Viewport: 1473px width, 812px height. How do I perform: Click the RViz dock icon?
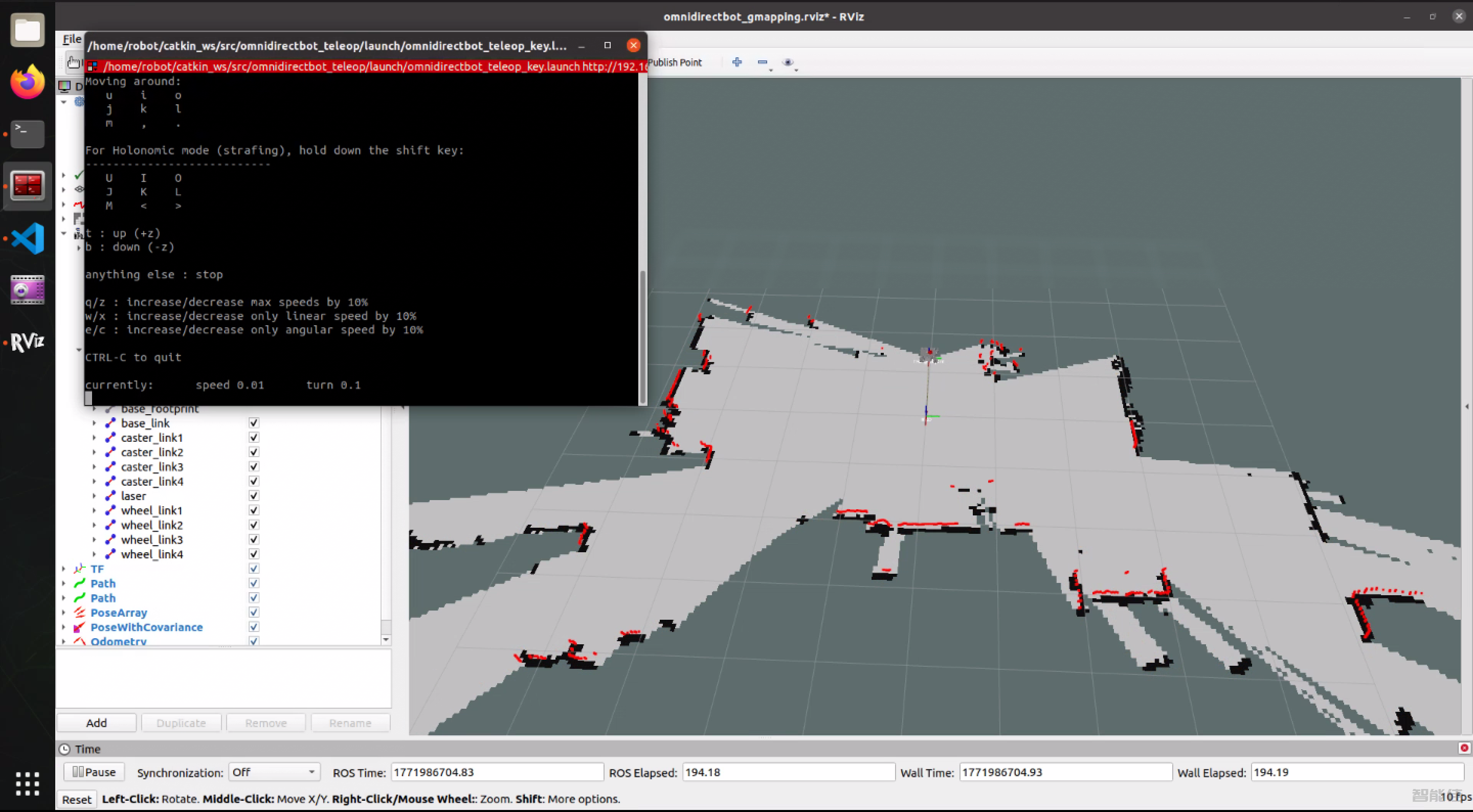pos(28,342)
